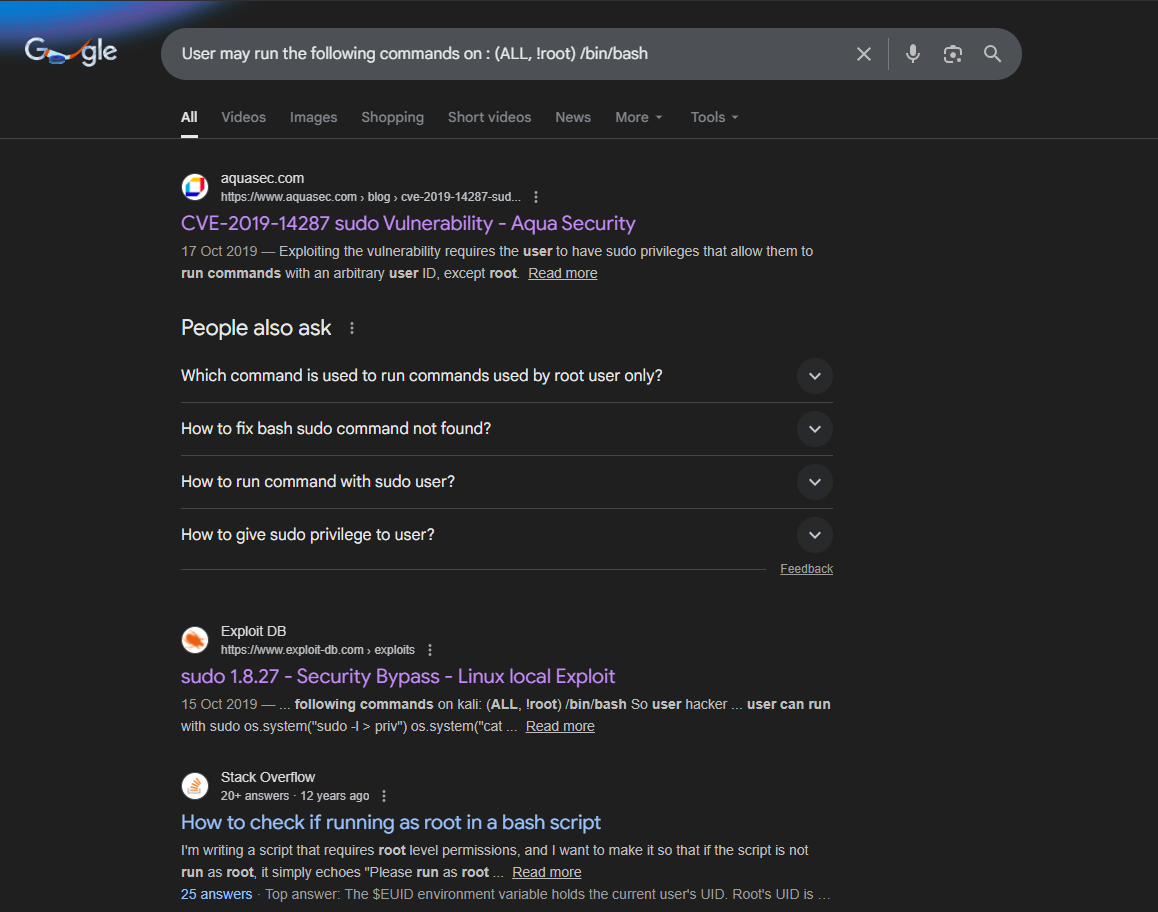The height and width of the screenshot is (912, 1158).
Task: Click the magnifying glass search icon
Action: (992, 54)
